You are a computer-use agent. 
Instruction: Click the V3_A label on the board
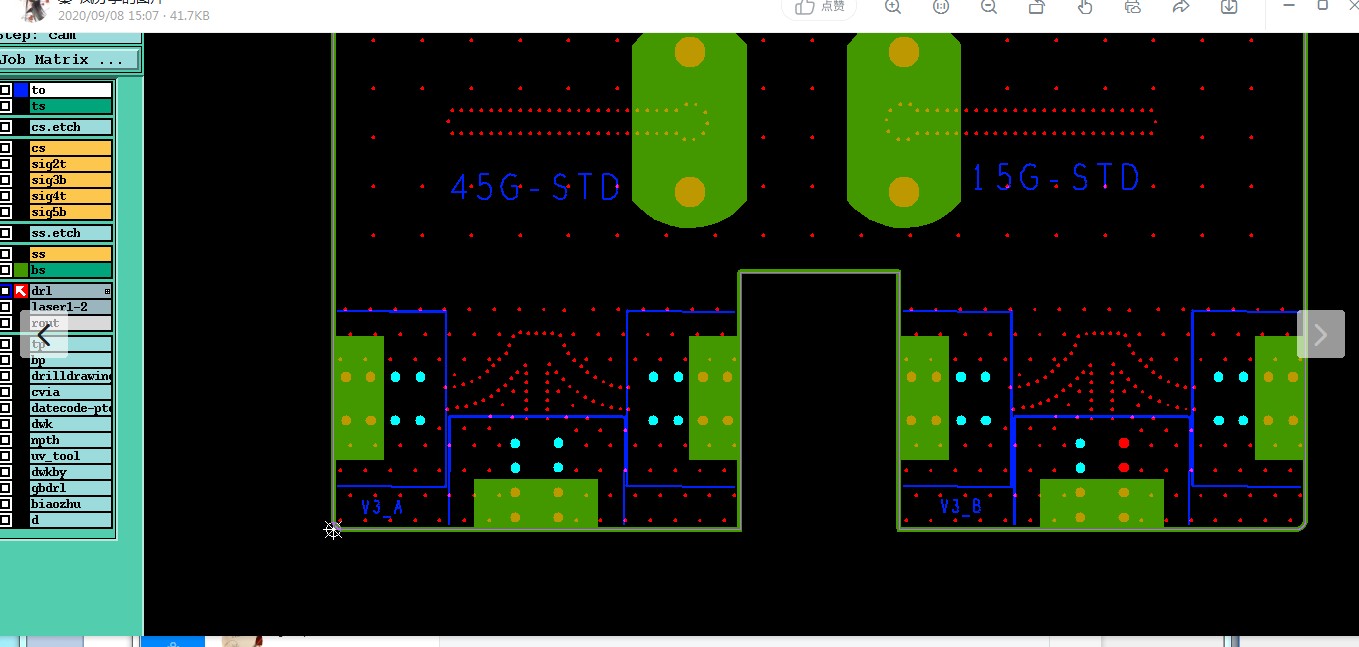pos(382,507)
